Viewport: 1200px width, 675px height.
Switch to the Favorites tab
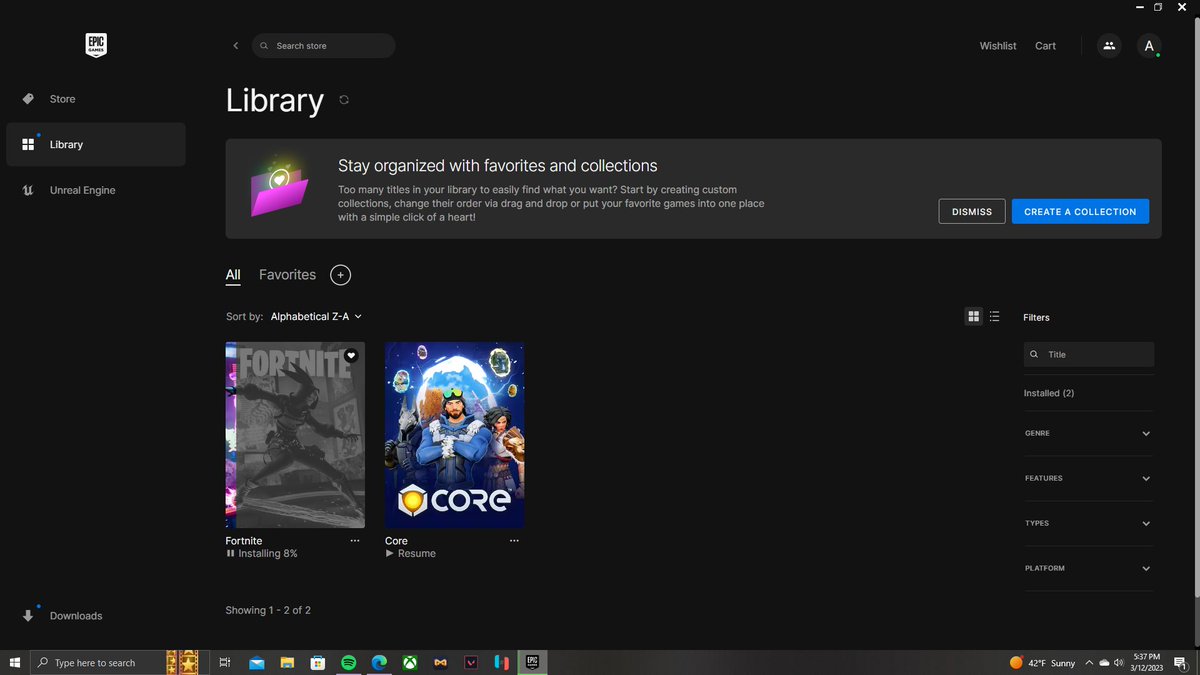coord(287,275)
